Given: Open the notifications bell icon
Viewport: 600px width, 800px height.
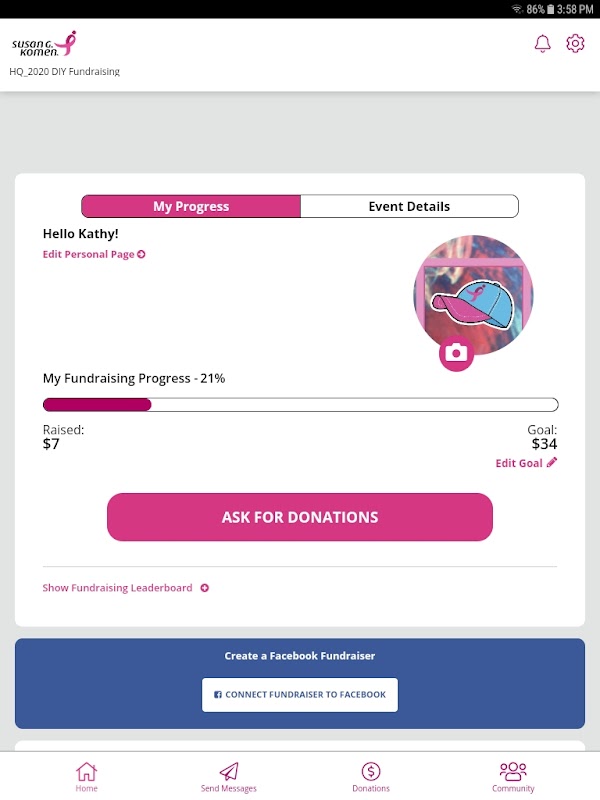Looking at the screenshot, I should 543,44.
